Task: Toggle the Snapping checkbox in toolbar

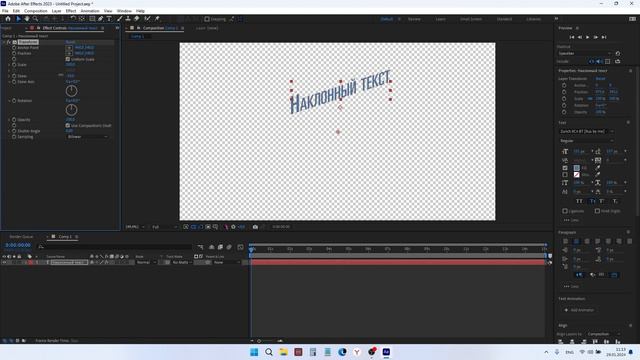Action: 207,19
